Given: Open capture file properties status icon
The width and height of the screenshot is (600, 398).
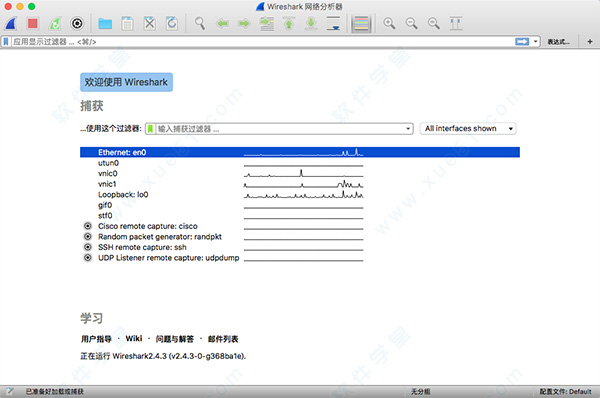Looking at the screenshot, I should [9, 391].
